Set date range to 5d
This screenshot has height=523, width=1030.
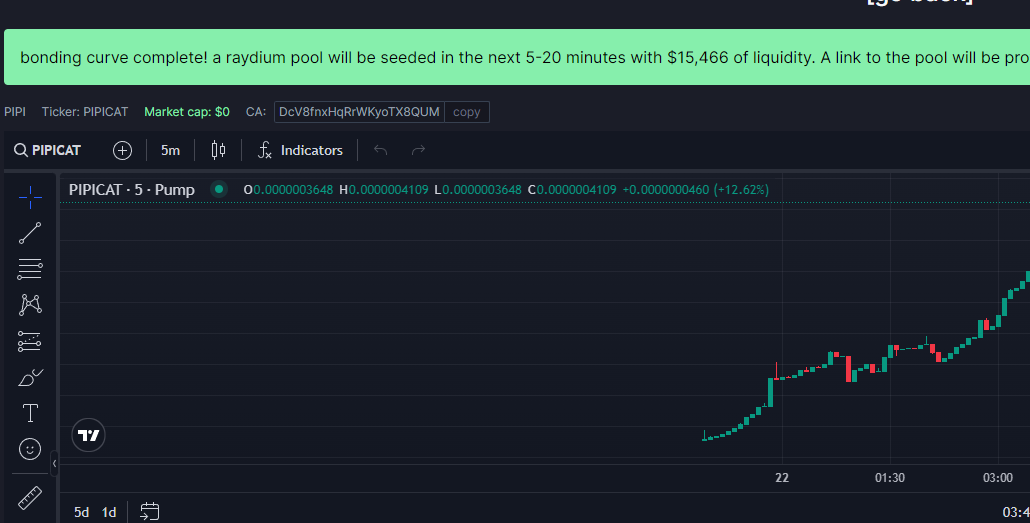point(81,512)
